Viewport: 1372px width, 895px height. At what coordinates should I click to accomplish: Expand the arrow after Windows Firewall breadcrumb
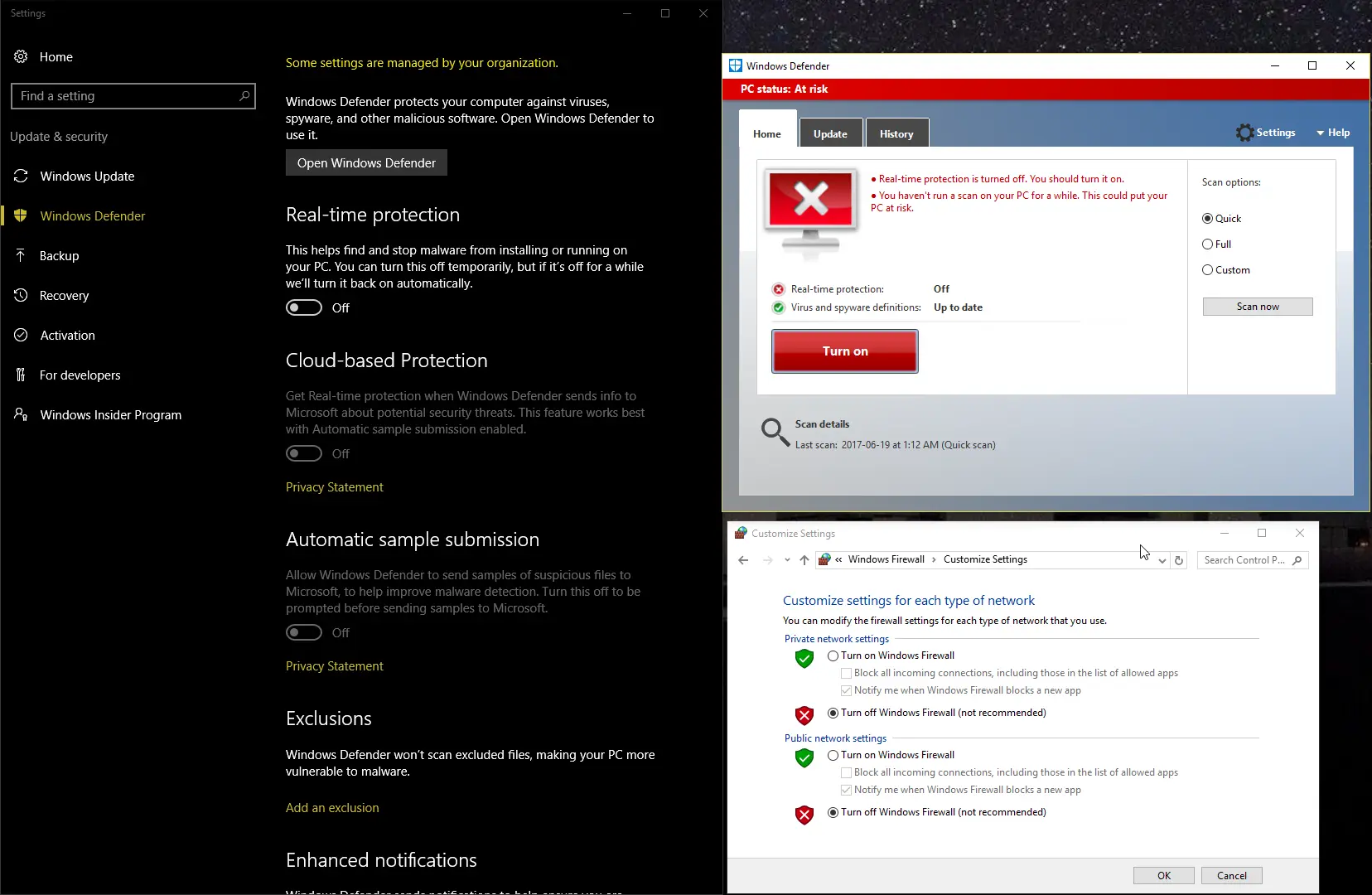click(x=934, y=560)
